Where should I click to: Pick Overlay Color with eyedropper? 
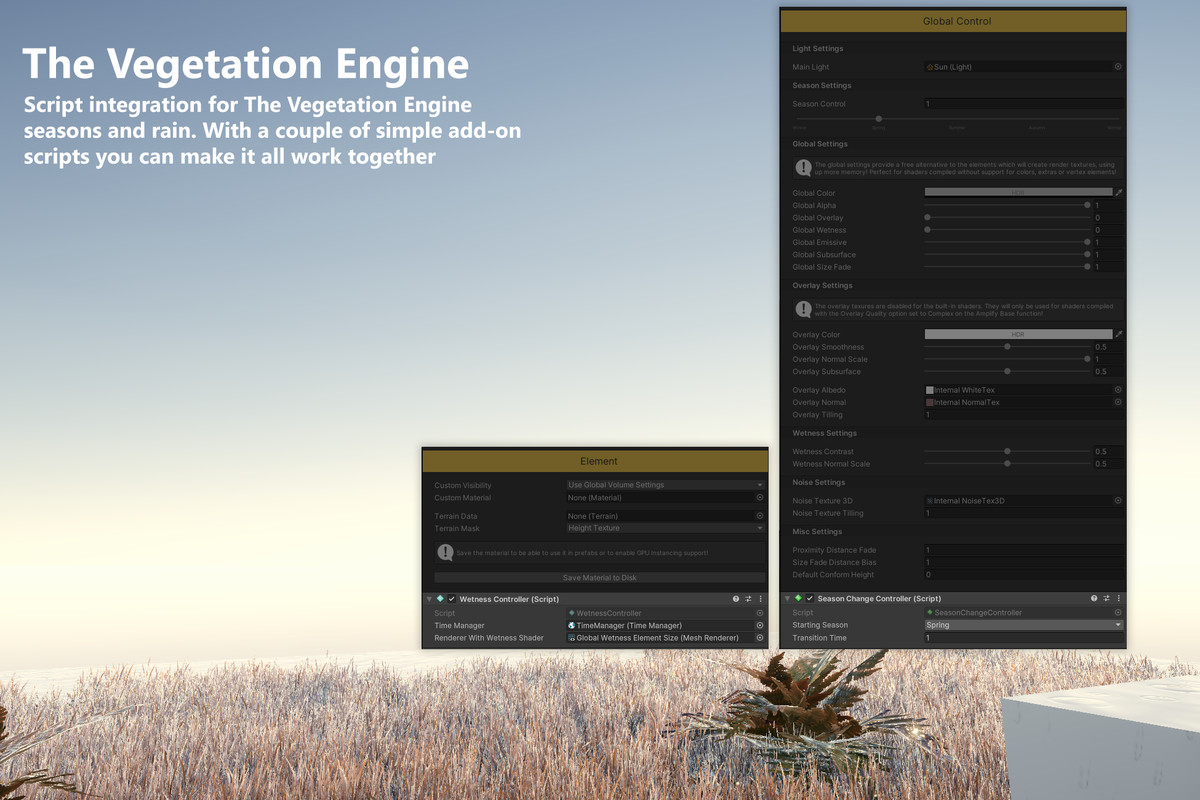click(x=1119, y=335)
